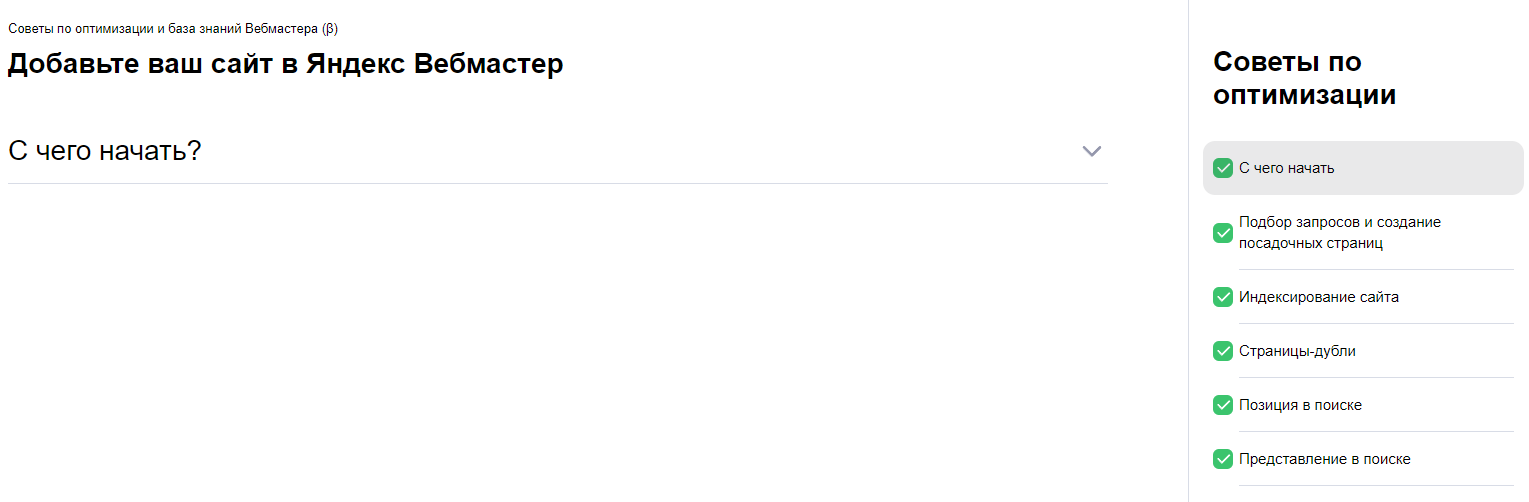1529x502 pixels.
Task: Expand the 'С чего начать?' accordion title
Action: pos(105,151)
